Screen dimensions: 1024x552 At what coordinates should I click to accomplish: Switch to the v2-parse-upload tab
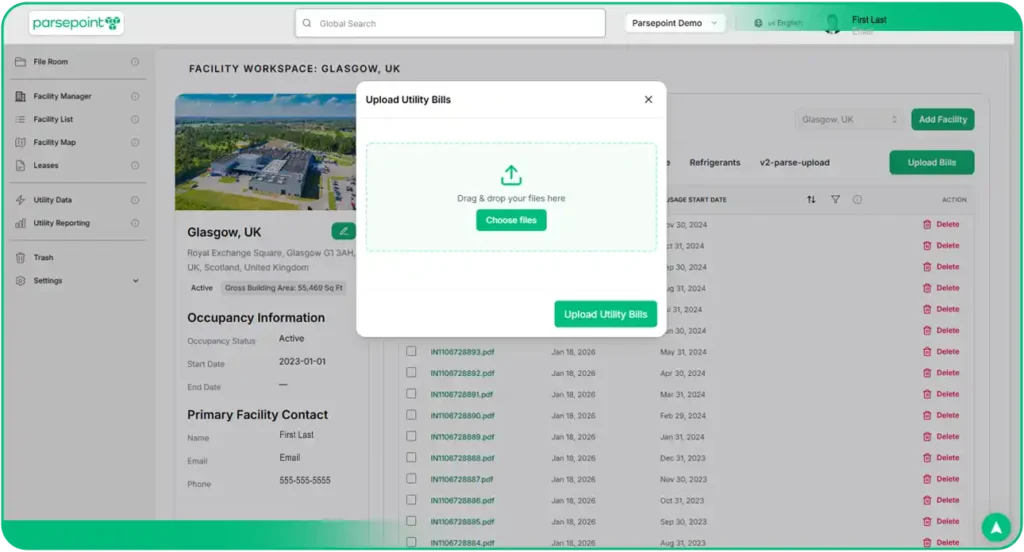coord(794,162)
